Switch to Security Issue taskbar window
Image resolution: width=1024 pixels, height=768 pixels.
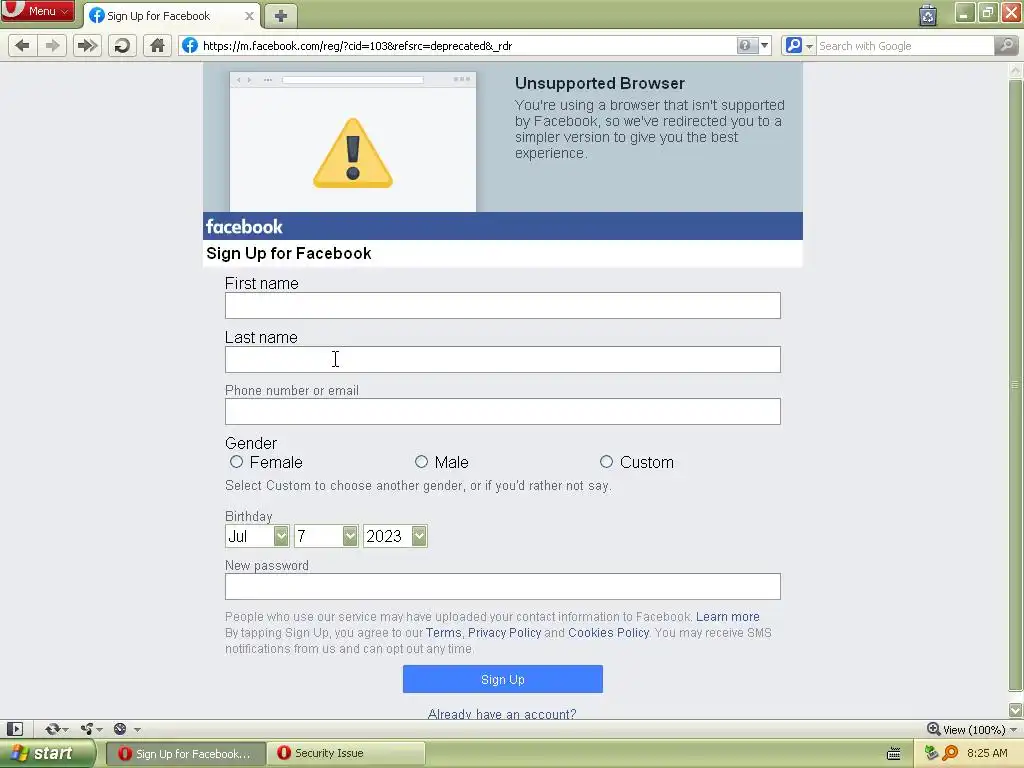click(345, 754)
